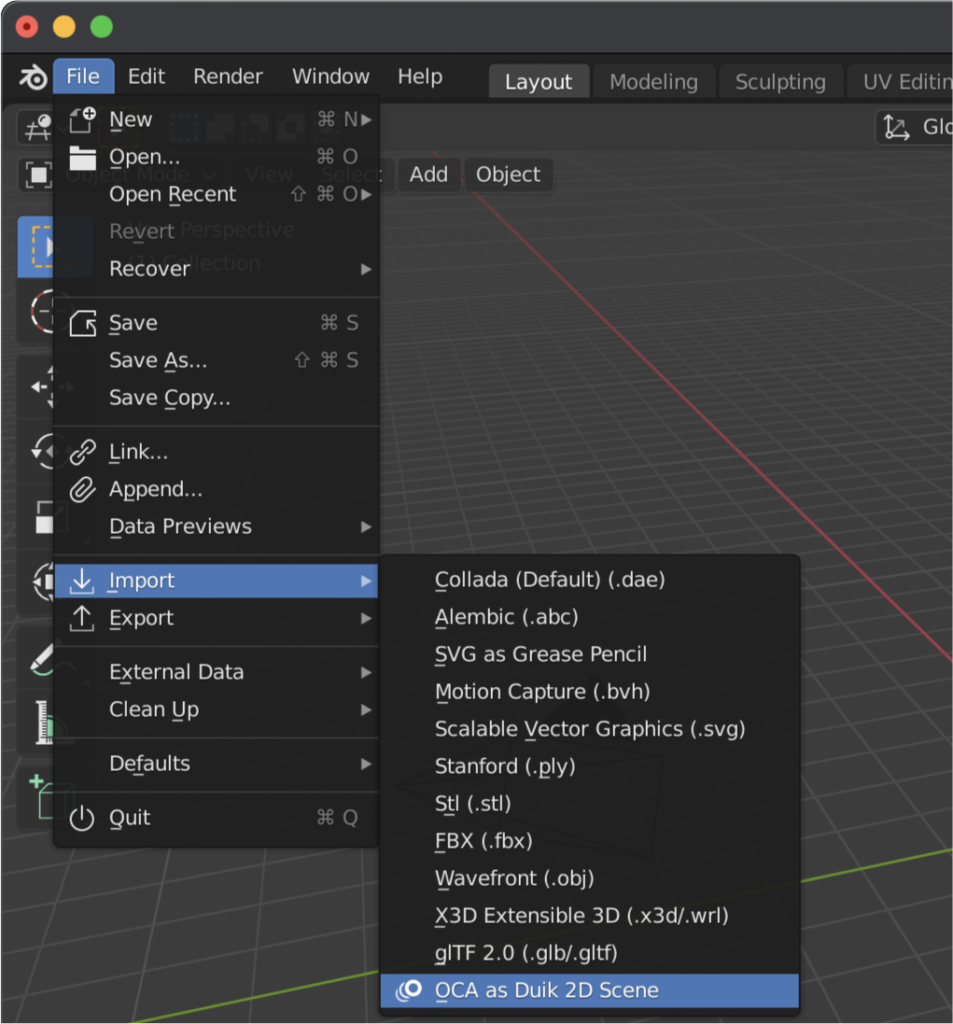Open the editor type icon in the viewport header
The width and height of the screenshot is (953, 1024).
[37, 127]
